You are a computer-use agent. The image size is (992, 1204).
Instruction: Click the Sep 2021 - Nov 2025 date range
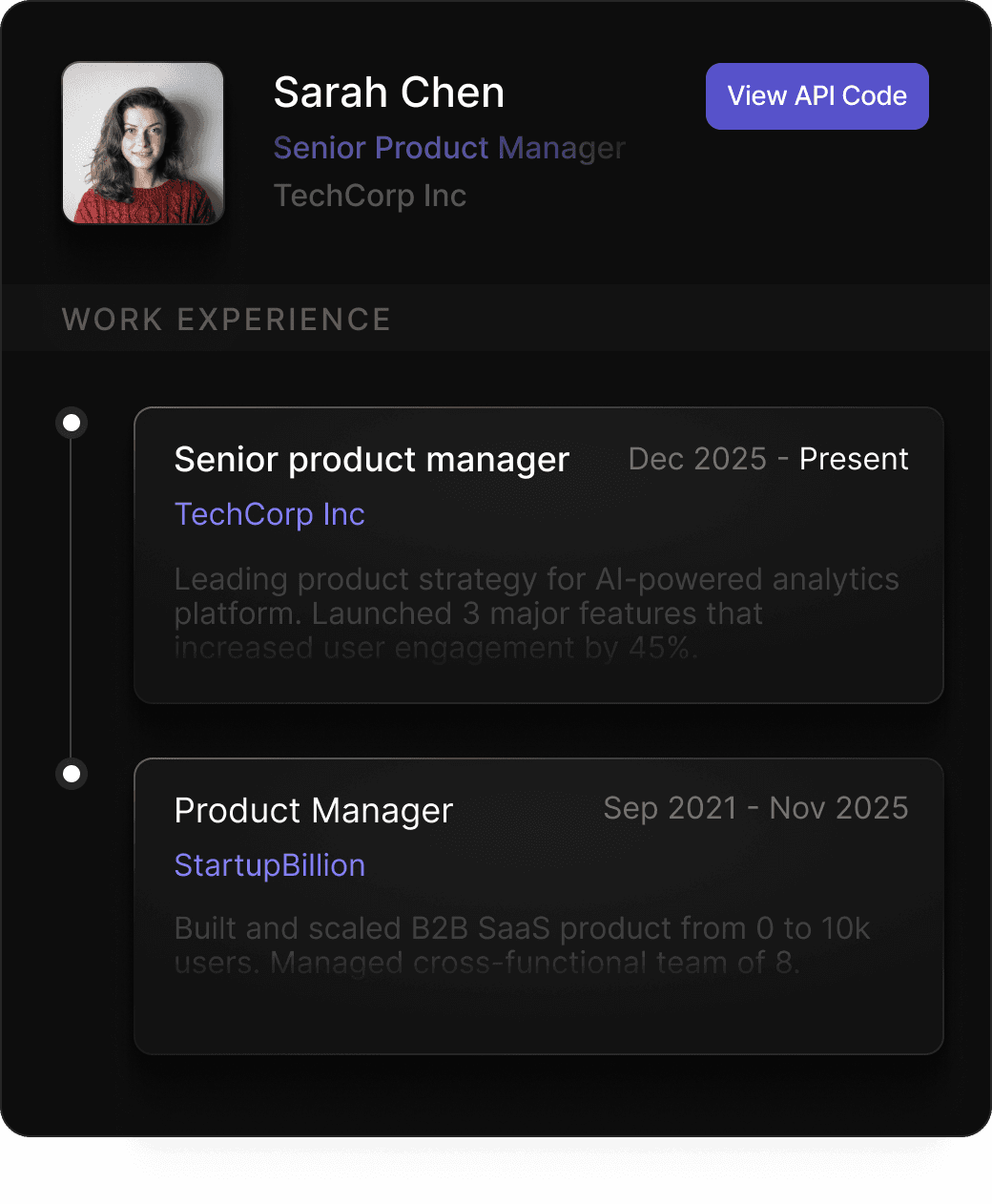[x=755, y=808]
